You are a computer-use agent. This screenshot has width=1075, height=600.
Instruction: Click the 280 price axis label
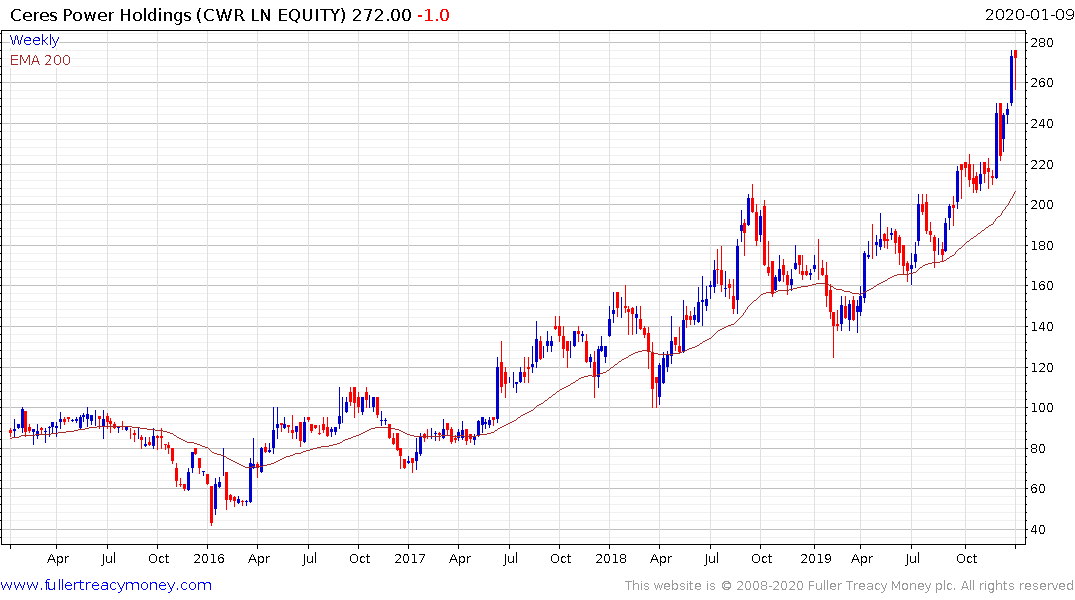pos(1041,43)
